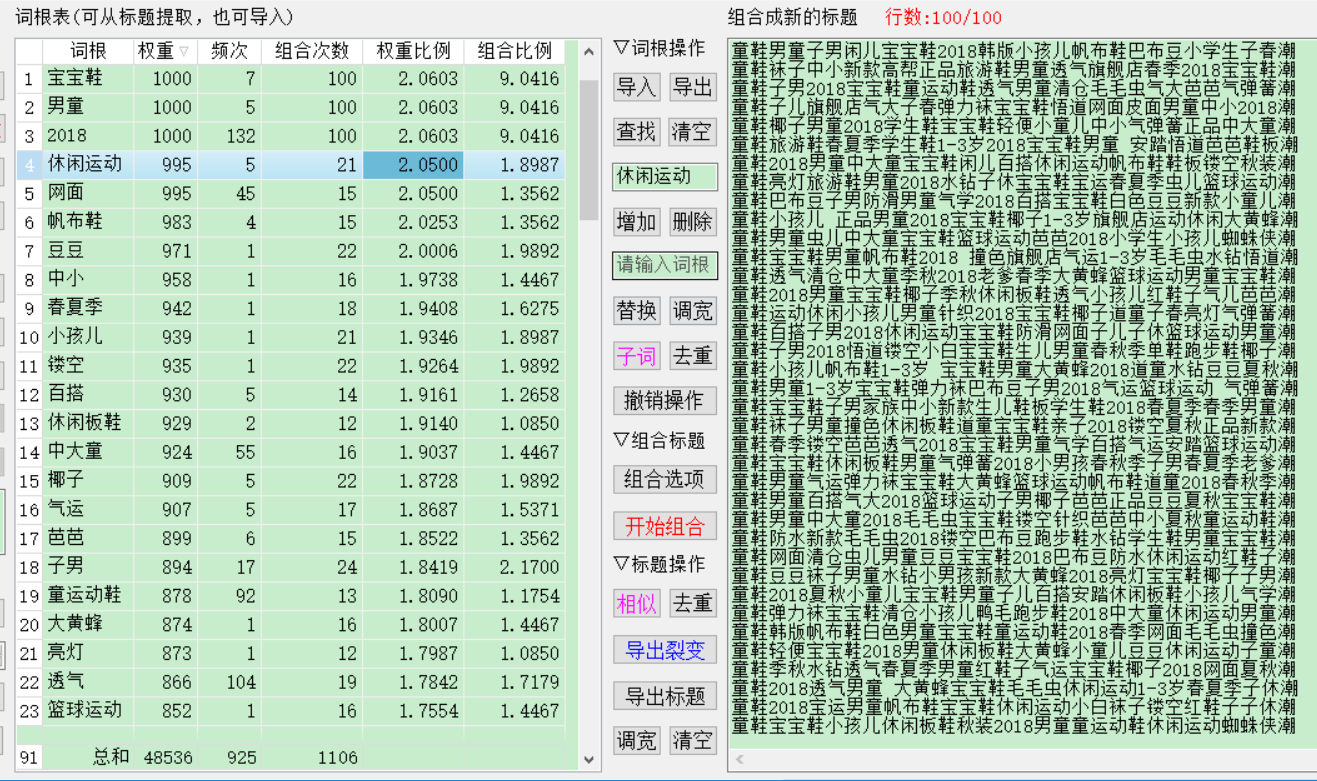This screenshot has width=1317, height=781.
Task: Click the 组合比例 column header
Action: pos(514,51)
